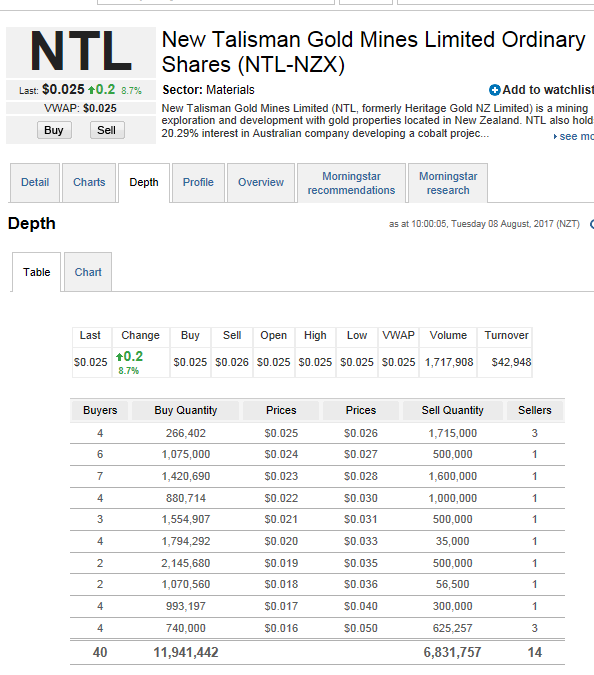This screenshot has width=594, height=675.
Task: Click buy quantity 1,075,000
Action: (x=186, y=455)
